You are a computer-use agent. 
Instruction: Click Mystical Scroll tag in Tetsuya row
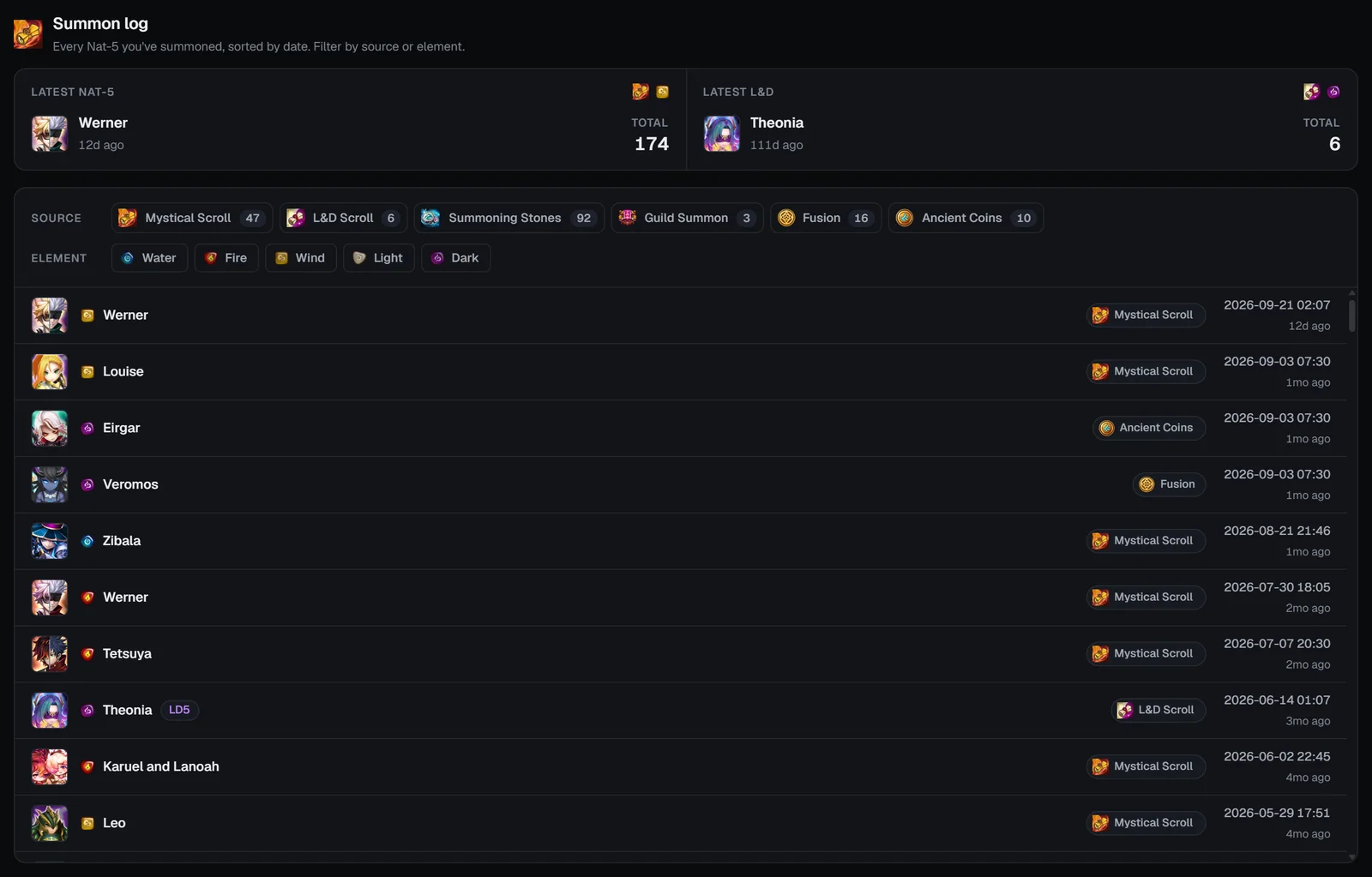coord(1146,653)
